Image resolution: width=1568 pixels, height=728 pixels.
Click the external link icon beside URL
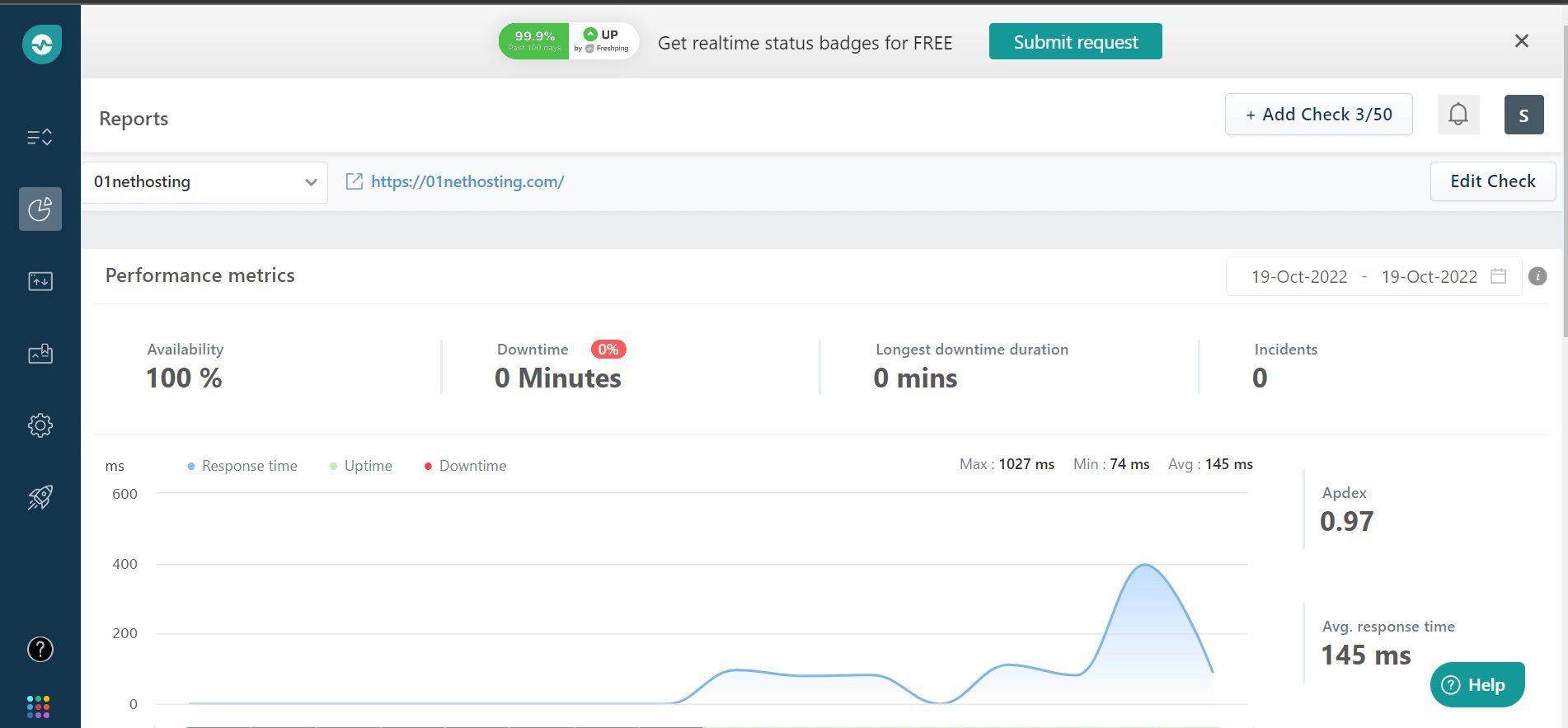pyautogui.click(x=354, y=181)
